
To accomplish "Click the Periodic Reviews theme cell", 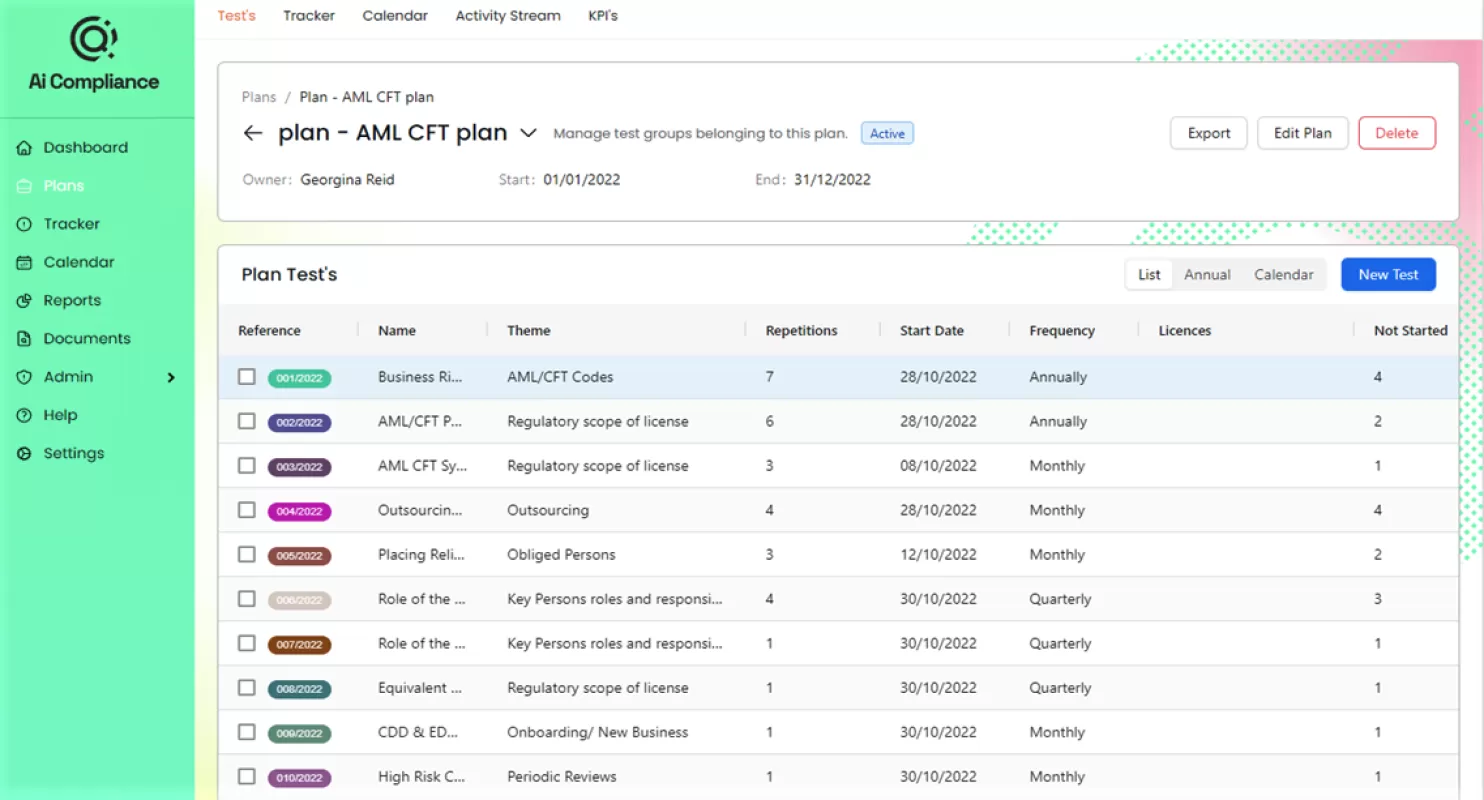I will 562,776.
